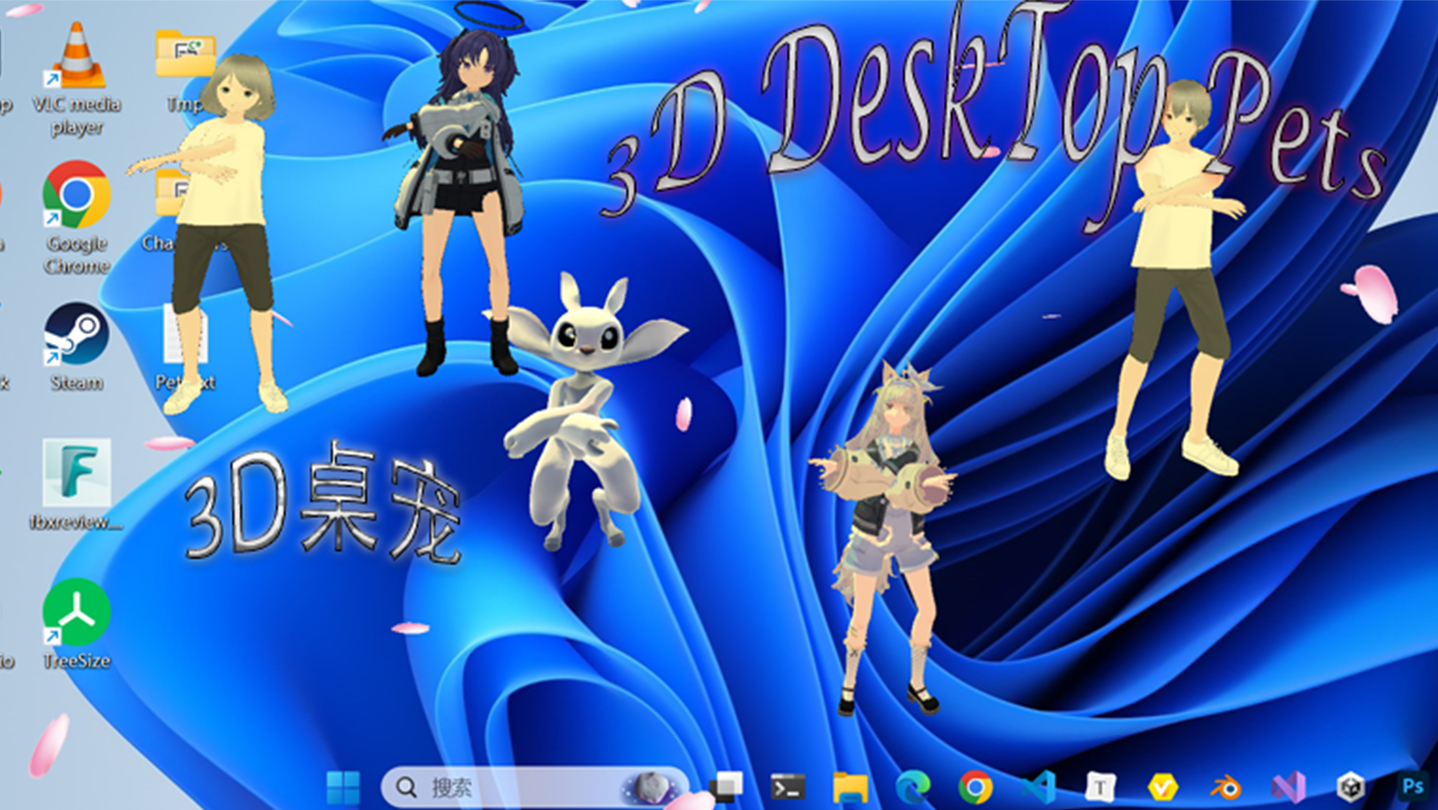Screen dimensions: 1438x810
Task: Open Unity from the taskbar
Action: click(x=1350, y=788)
